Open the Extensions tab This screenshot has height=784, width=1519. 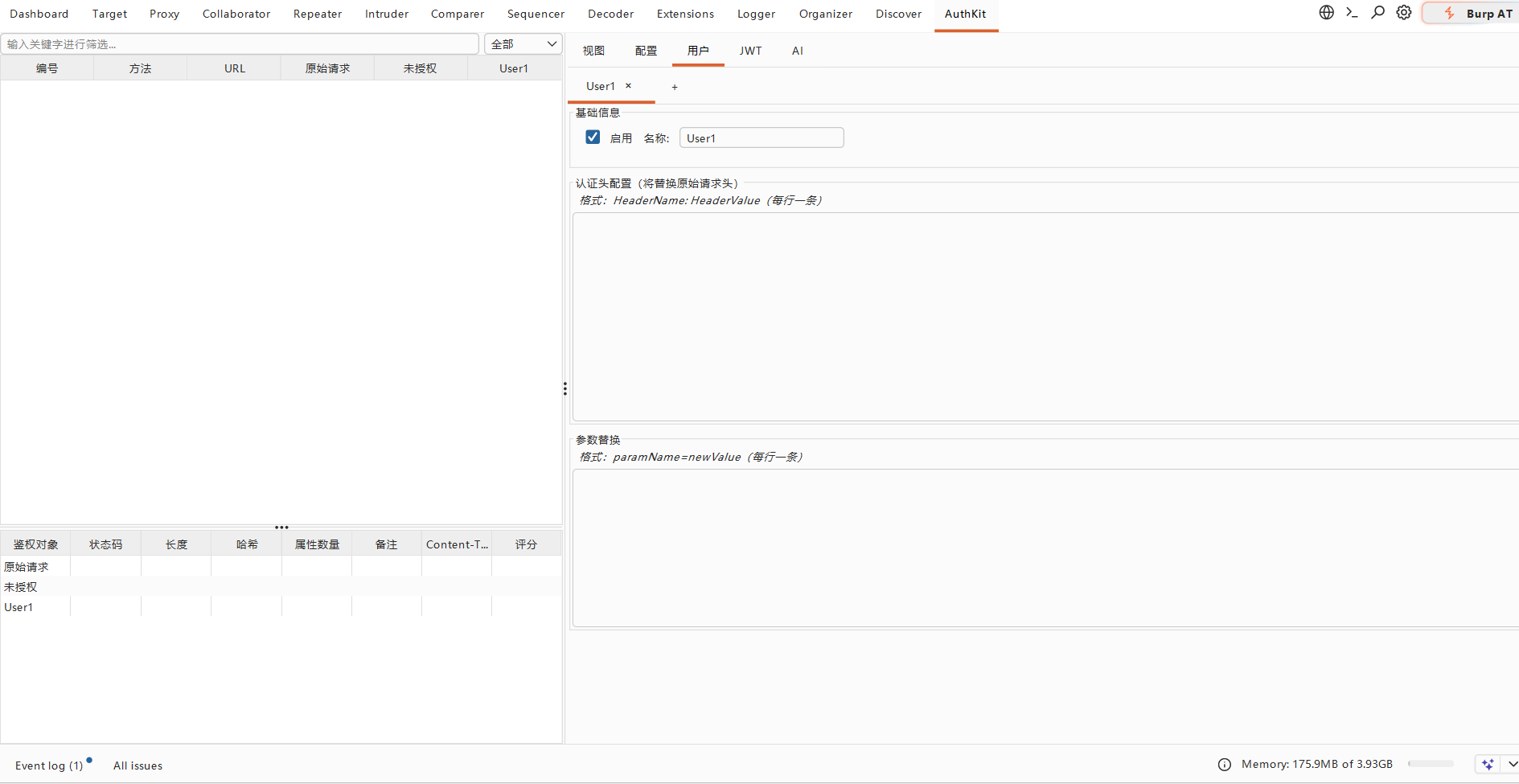[x=685, y=14]
